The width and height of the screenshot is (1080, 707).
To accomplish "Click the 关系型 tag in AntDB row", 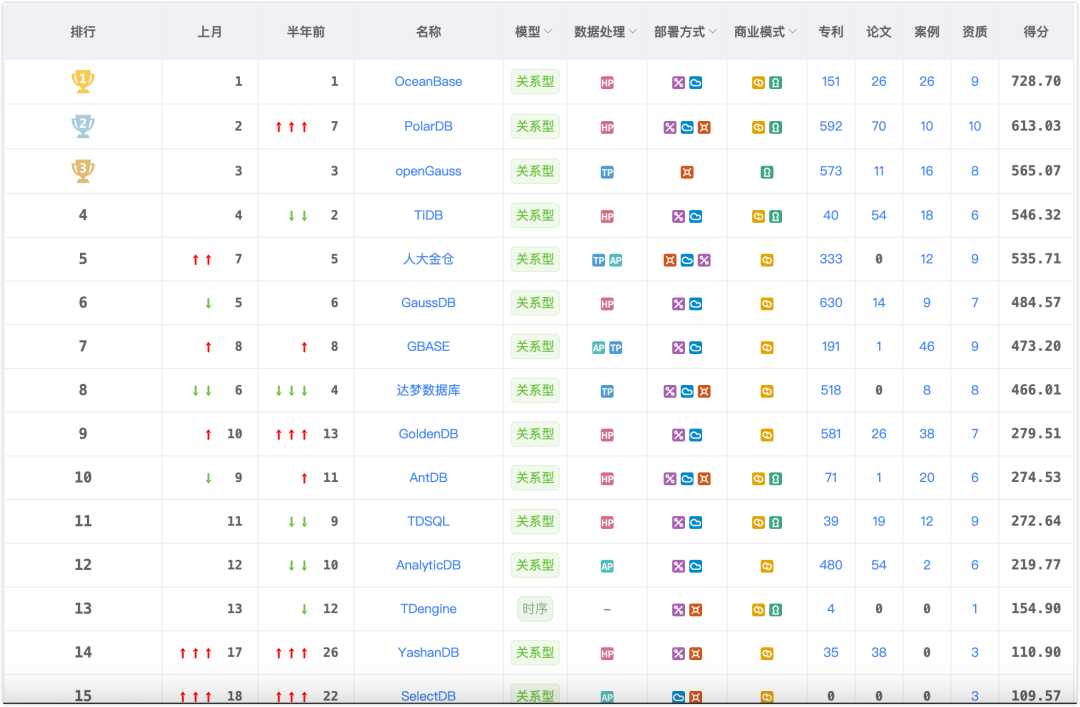I will tap(535, 478).
